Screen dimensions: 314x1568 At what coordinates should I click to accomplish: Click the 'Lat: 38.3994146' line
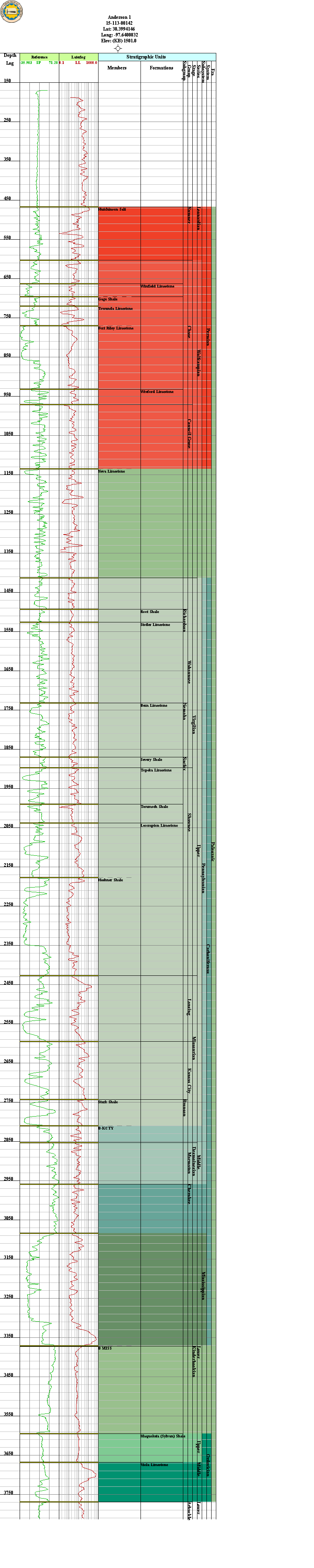119,29
